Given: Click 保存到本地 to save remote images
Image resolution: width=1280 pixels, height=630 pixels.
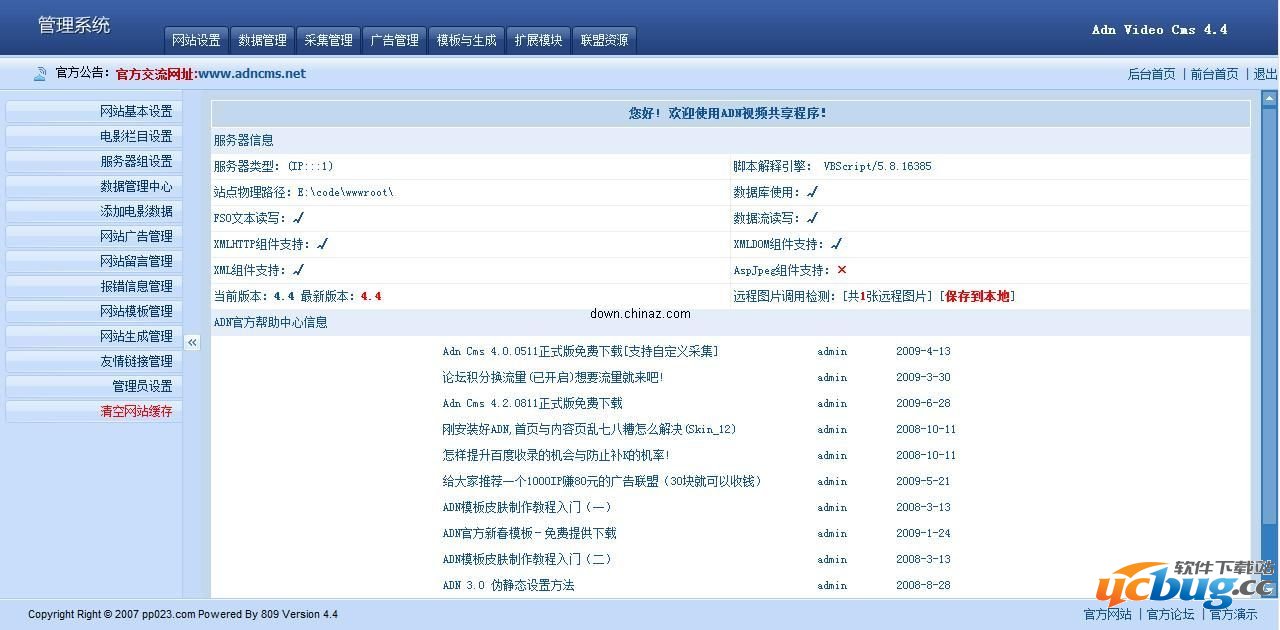Looking at the screenshot, I should click(x=977, y=296).
